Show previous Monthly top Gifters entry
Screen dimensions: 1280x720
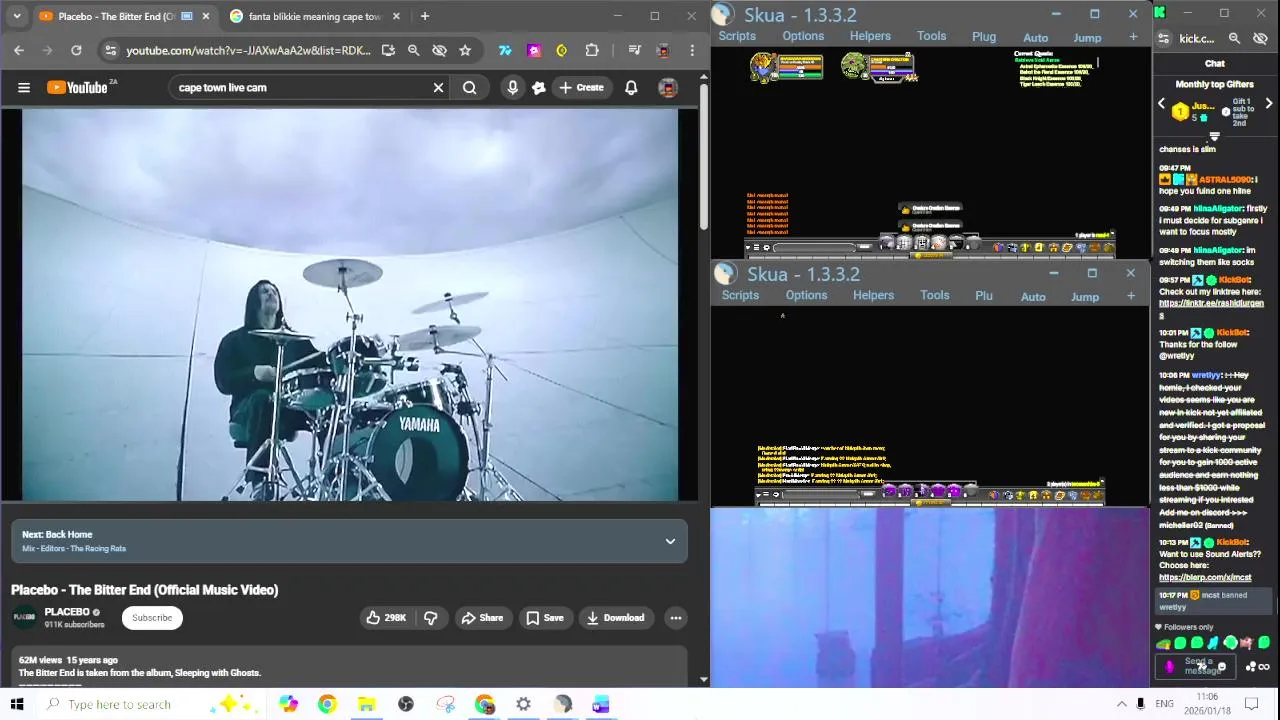pos(1161,104)
